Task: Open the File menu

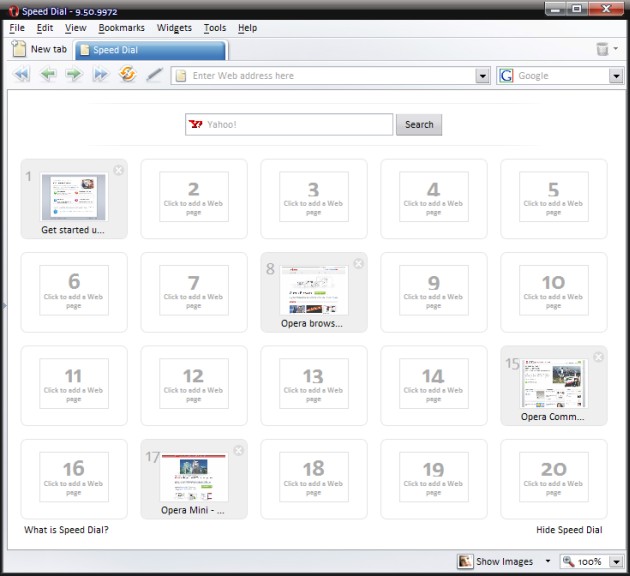Action: pos(17,28)
